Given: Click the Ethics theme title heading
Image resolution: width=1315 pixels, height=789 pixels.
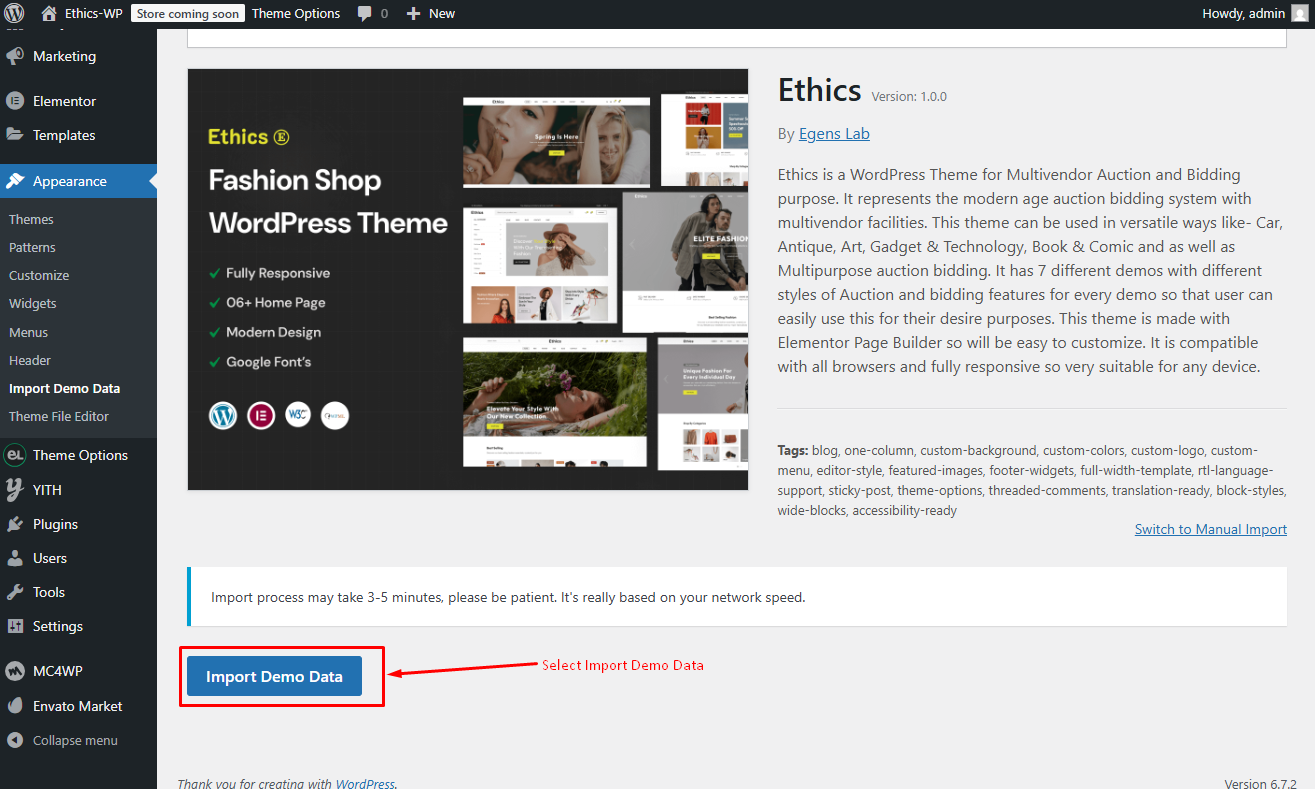Looking at the screenshot, I should tap(819, 90).
